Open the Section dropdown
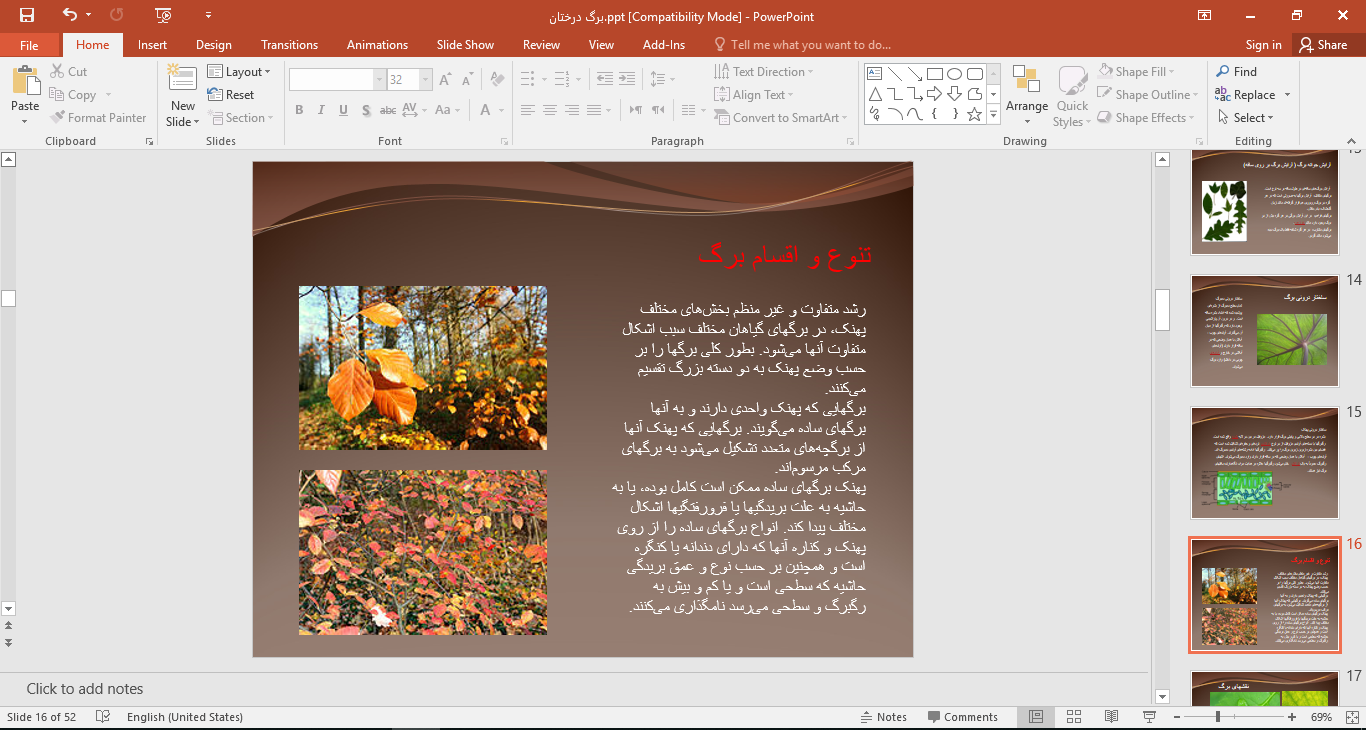 tap(240, 118)
